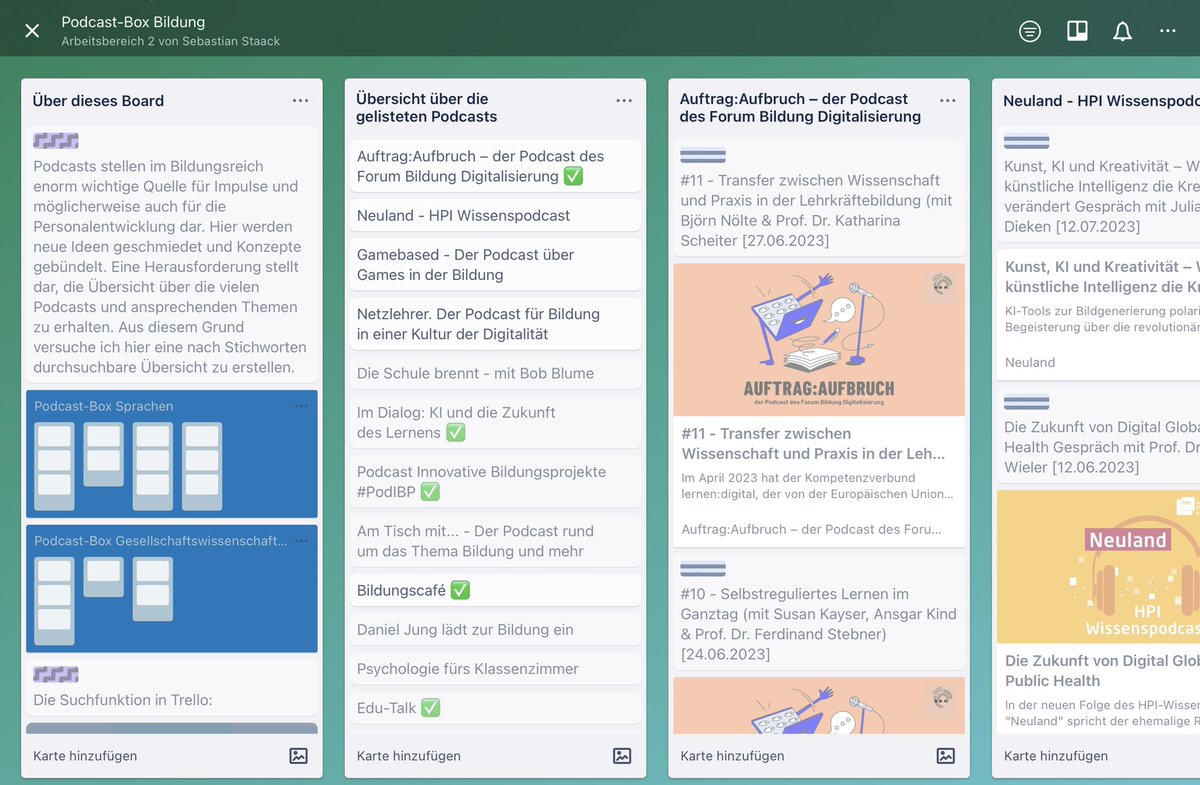1200x785 pixels.
Task: Open notifications bell
Action: pos(1122,31)
